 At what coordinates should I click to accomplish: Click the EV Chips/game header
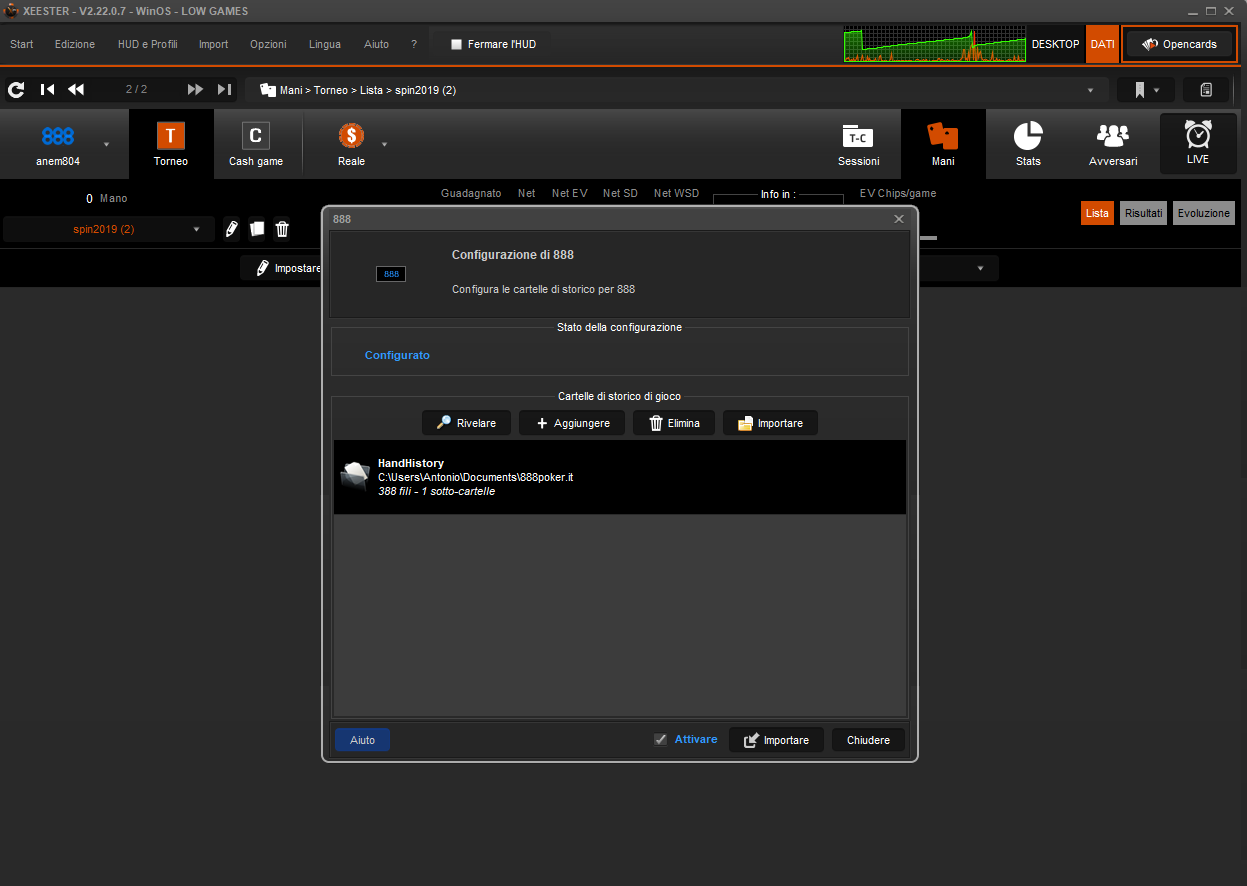898,193
